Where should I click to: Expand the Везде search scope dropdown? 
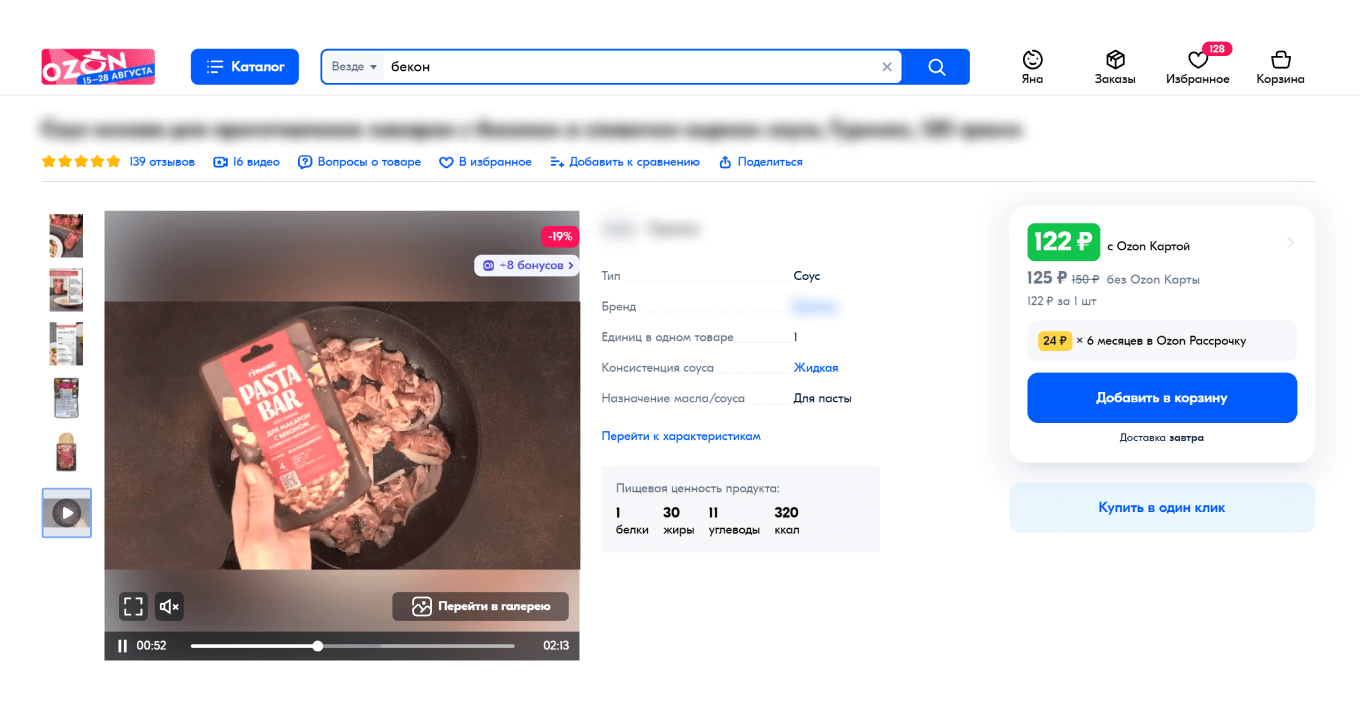[354, 67]
